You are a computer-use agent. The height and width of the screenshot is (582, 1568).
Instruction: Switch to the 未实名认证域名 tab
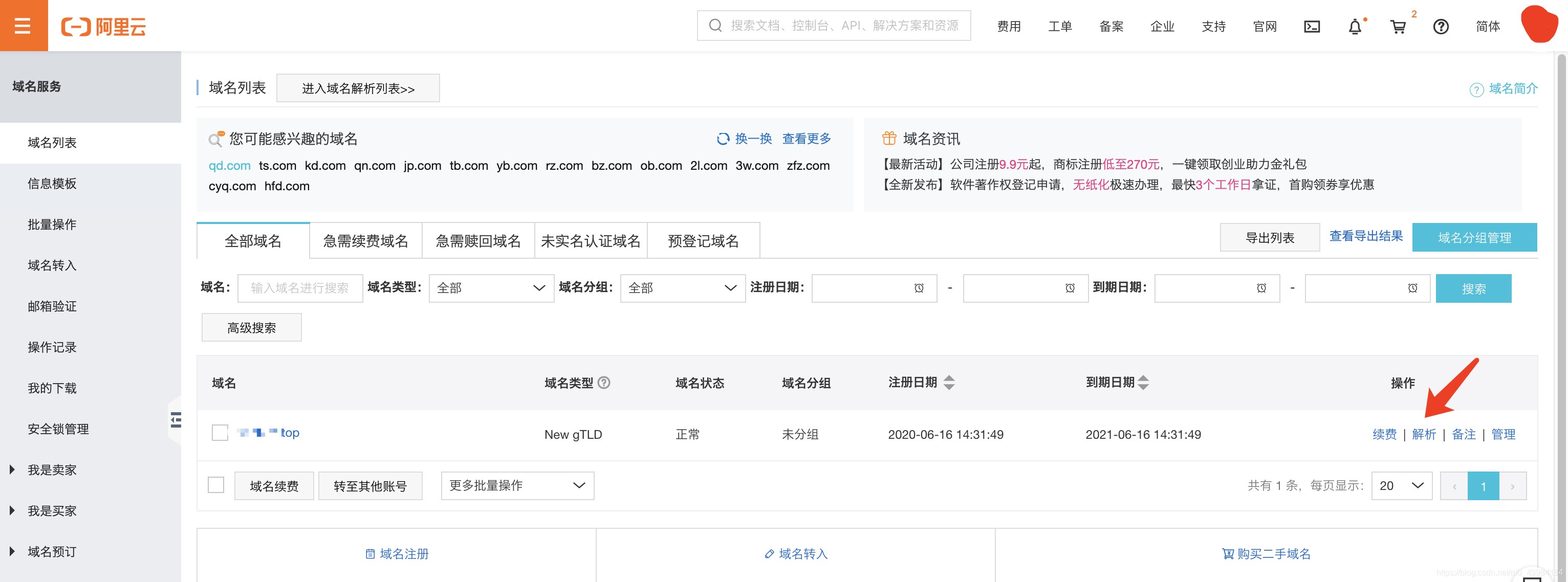(x=591, y=241)
